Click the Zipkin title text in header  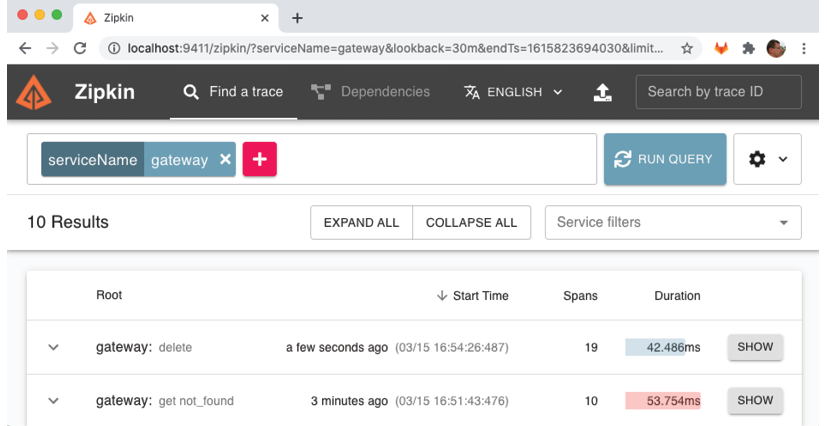pyautogui.click(x=104, y=92)
